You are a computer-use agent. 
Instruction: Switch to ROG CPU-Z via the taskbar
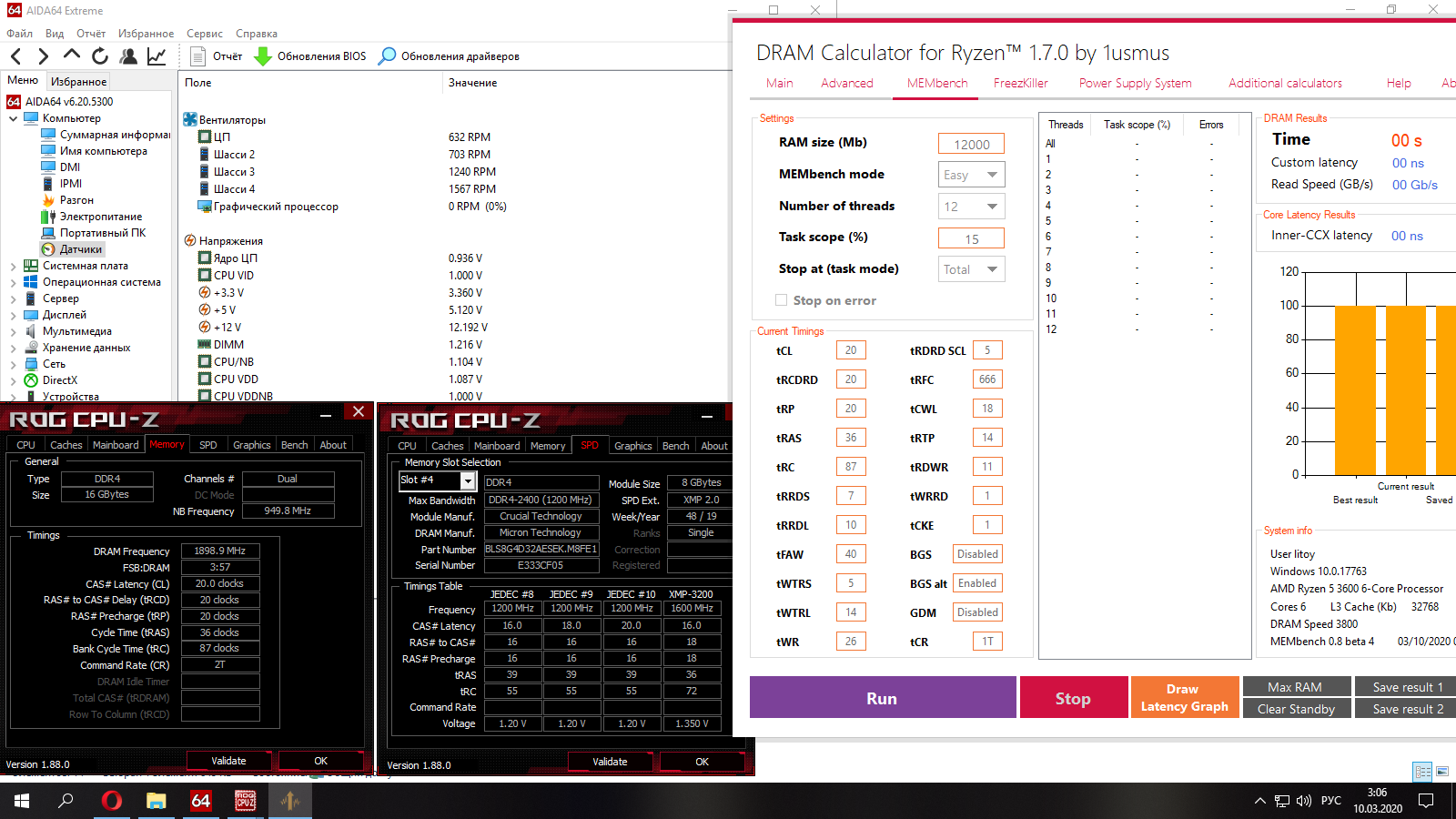246,801
